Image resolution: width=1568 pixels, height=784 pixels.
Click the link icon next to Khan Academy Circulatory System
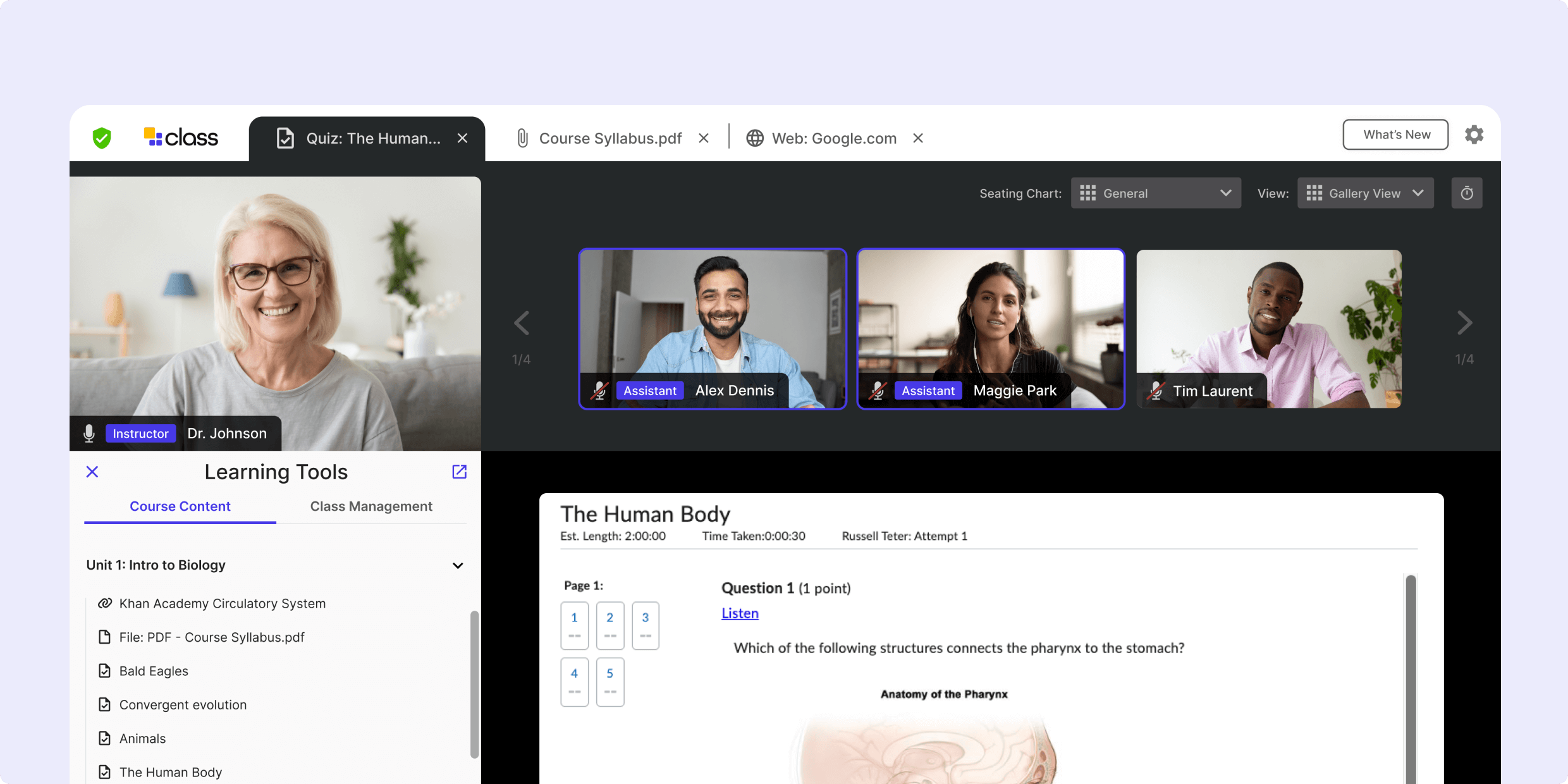click(104, 603)
